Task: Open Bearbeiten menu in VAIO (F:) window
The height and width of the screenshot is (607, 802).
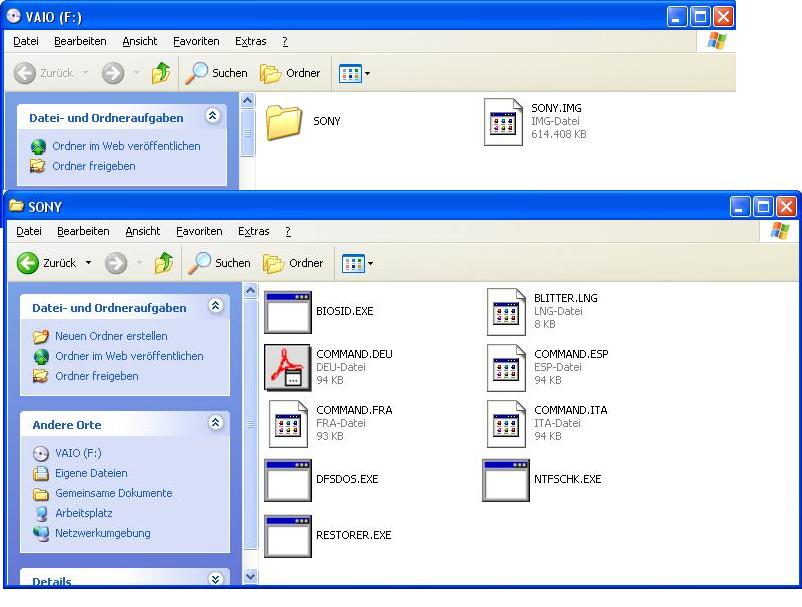Action: (x=80, y=41)
